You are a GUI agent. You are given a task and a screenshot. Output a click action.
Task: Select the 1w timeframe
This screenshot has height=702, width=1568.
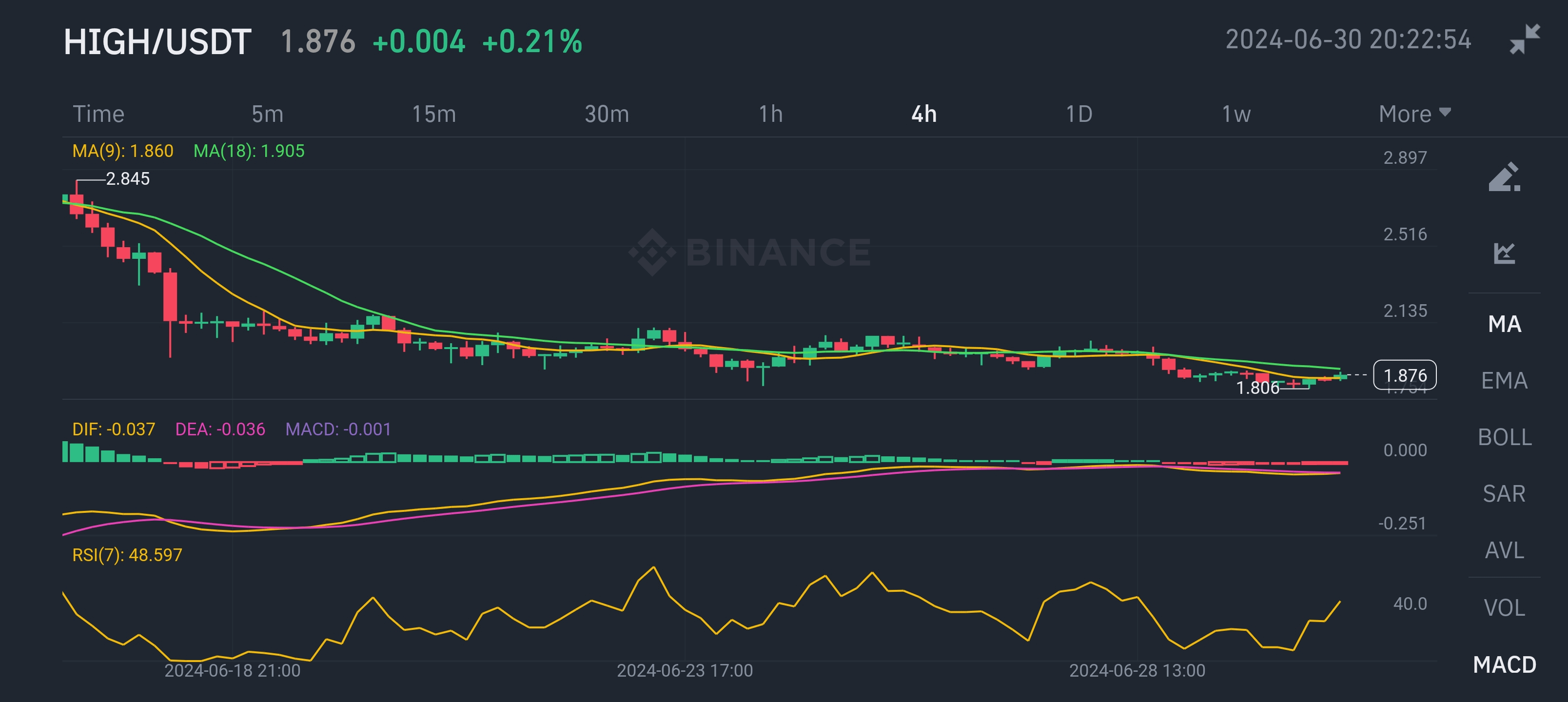click(x=1235, y=114)
